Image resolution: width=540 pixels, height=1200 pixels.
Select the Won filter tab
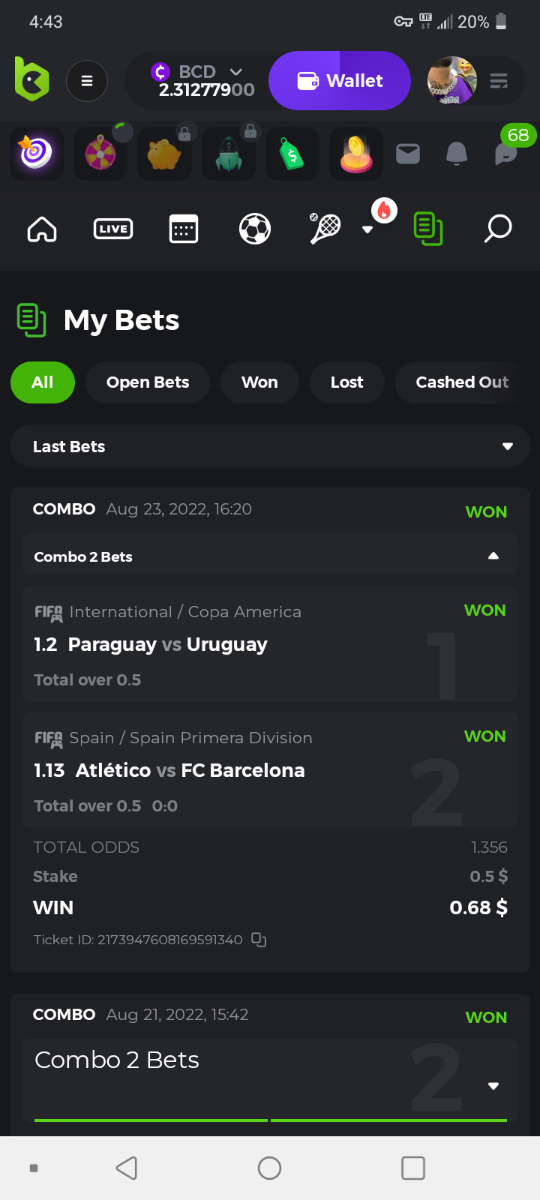click(260, 382)
